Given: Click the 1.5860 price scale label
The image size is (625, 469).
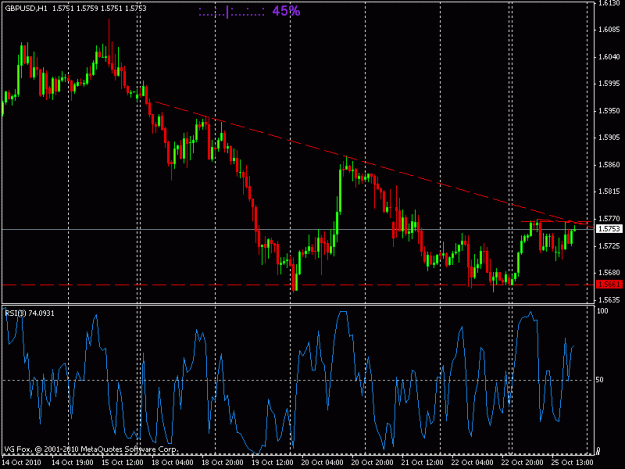Looking at the screenshot, I should click(x=609, y=165).
